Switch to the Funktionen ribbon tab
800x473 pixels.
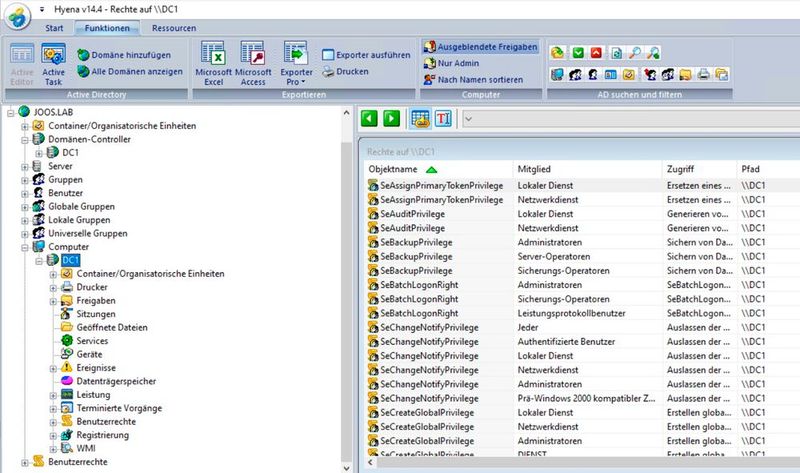pyautogui.click(x=107, y=28)
